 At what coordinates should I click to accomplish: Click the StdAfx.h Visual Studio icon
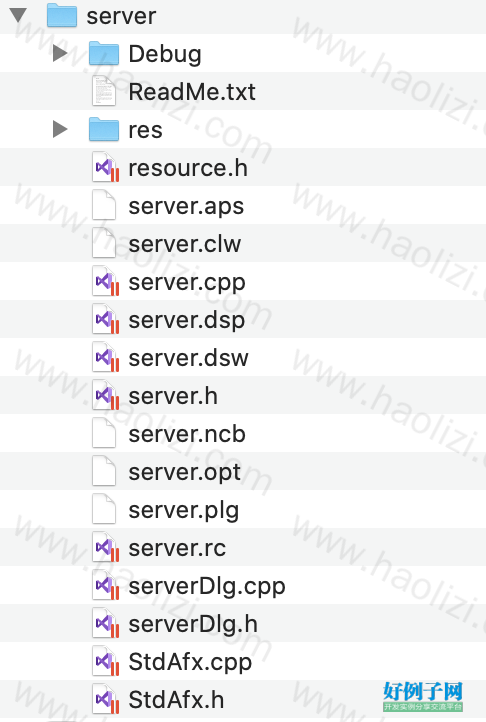click(105, 699)
